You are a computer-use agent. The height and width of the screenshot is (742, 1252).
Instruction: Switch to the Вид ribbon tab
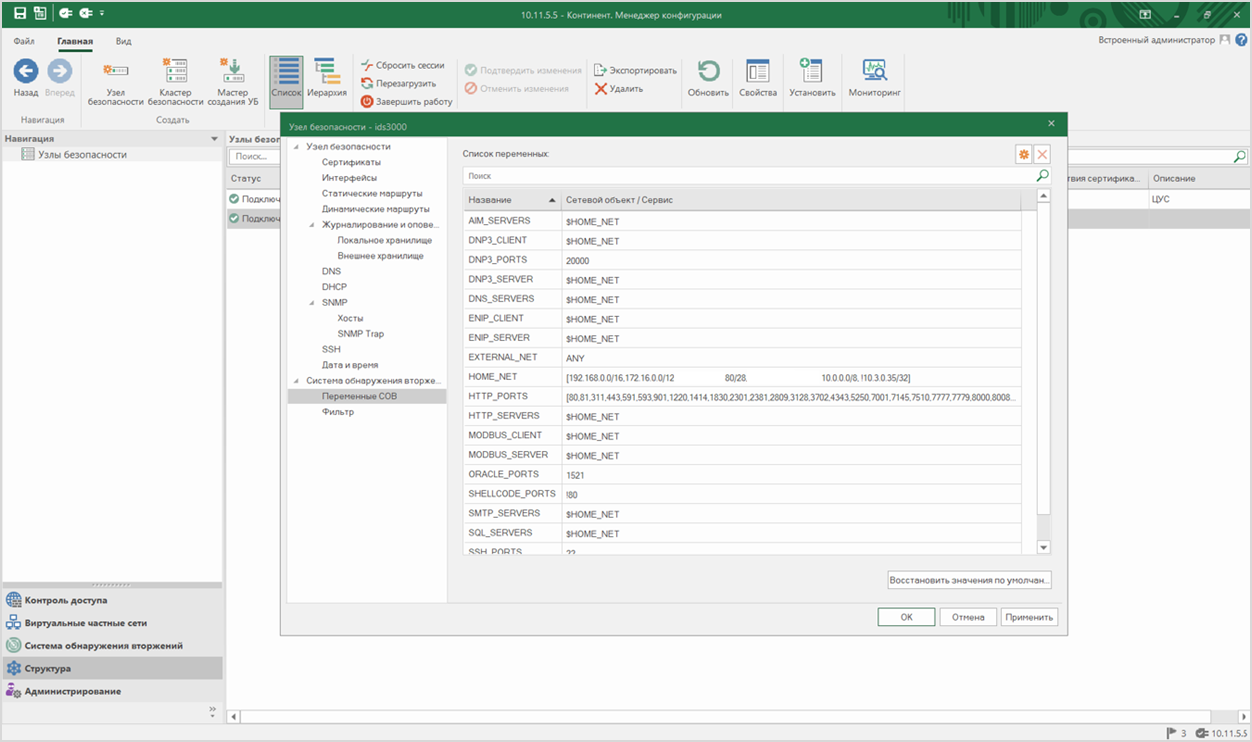pyautogui.click(x=123, y=41)
